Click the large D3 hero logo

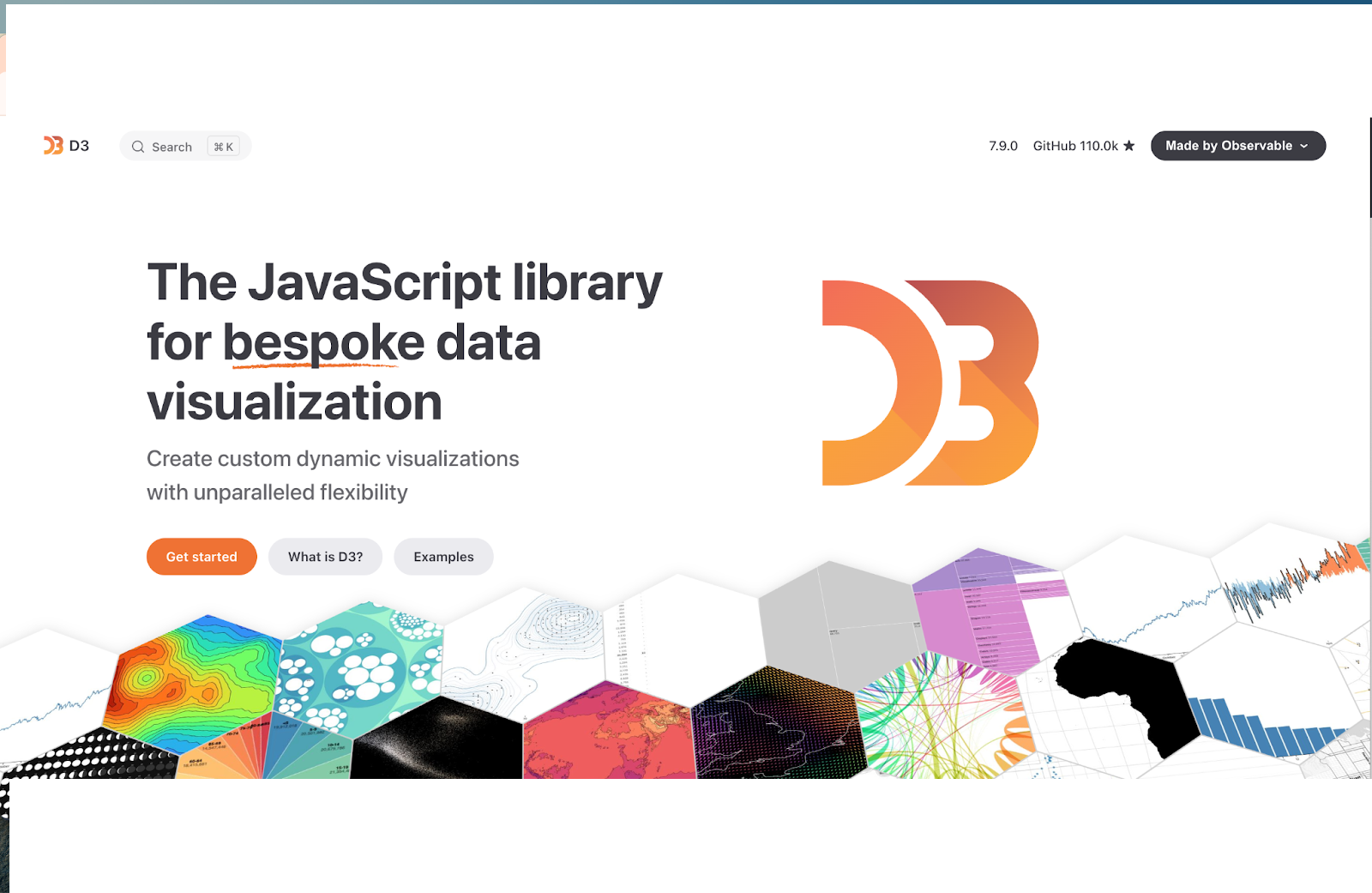pos(930,383)
